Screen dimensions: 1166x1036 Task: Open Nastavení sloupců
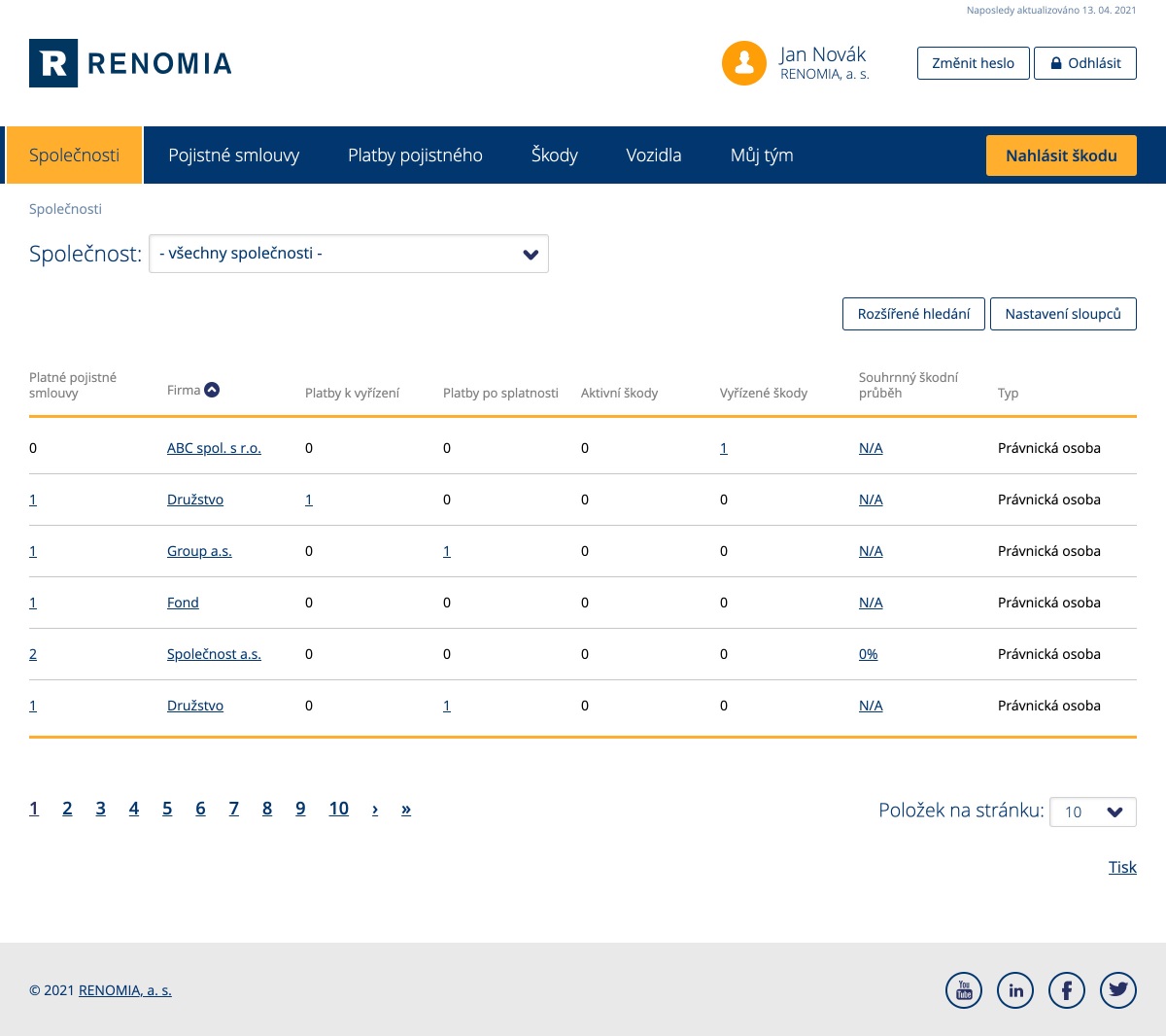pos(1063,314)
